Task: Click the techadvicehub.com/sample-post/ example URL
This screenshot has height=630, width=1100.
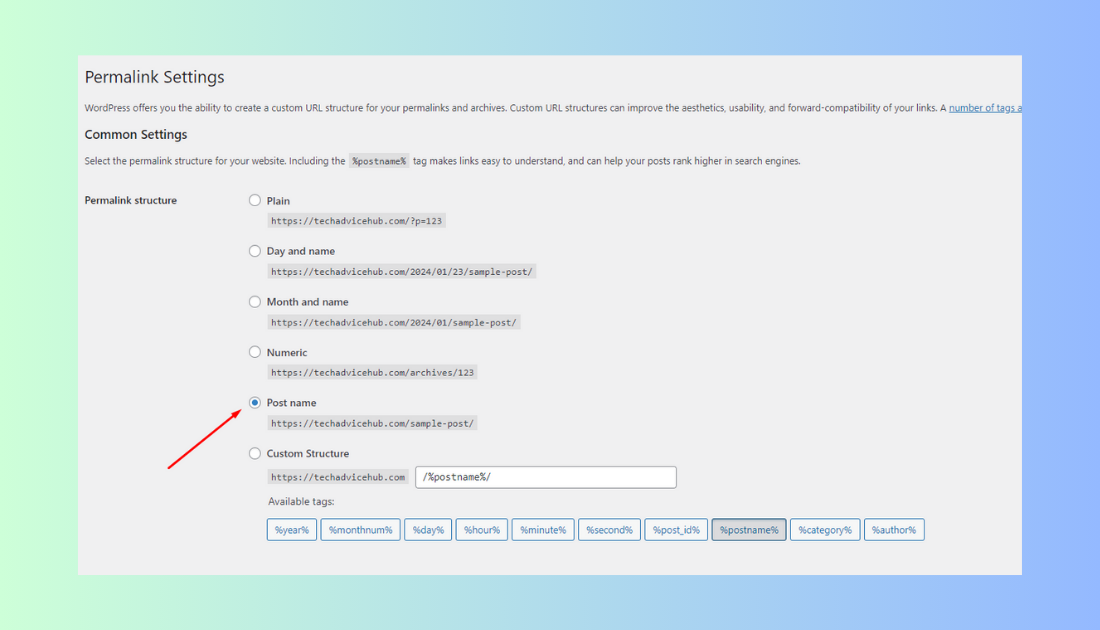Action: click(x=372, y=424)
